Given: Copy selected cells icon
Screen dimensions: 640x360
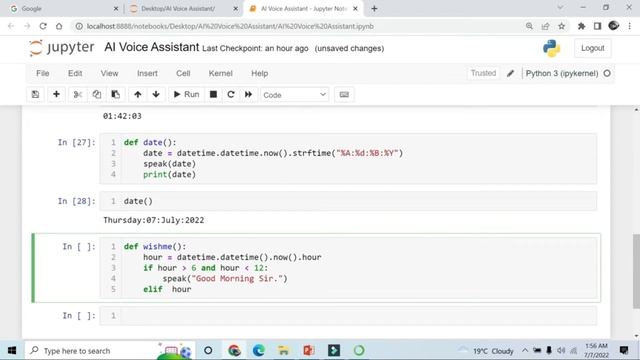Looking at the screenshot, I should pos(97,94).
